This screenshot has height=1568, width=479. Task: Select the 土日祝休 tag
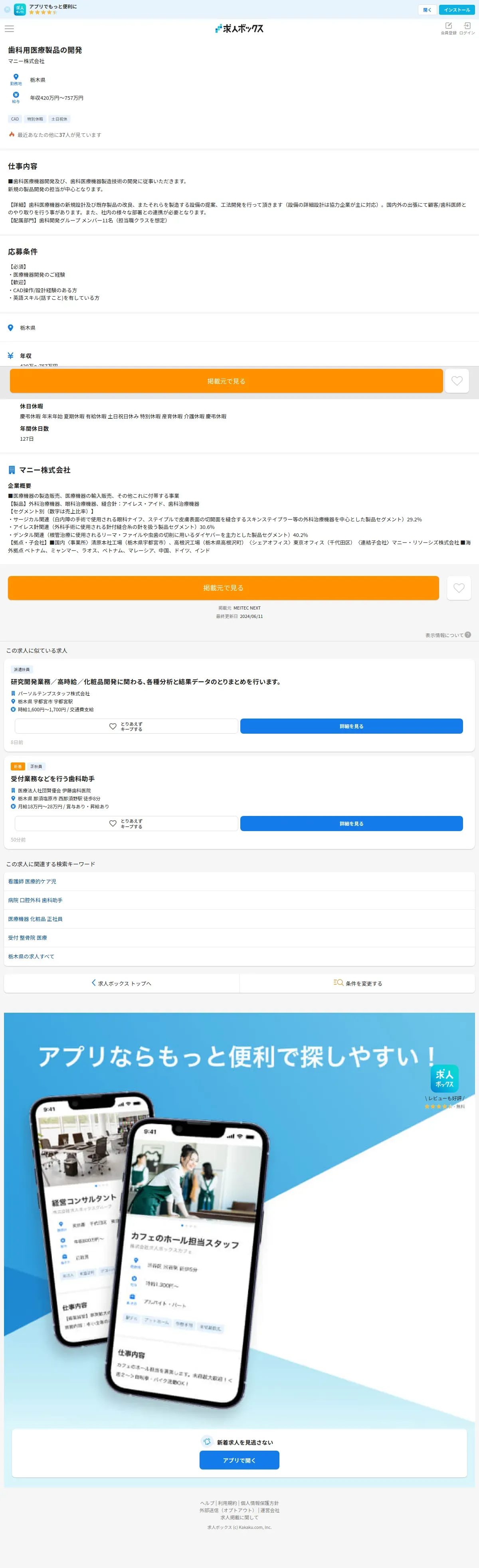pyautogui.click(x=59, y=119)
